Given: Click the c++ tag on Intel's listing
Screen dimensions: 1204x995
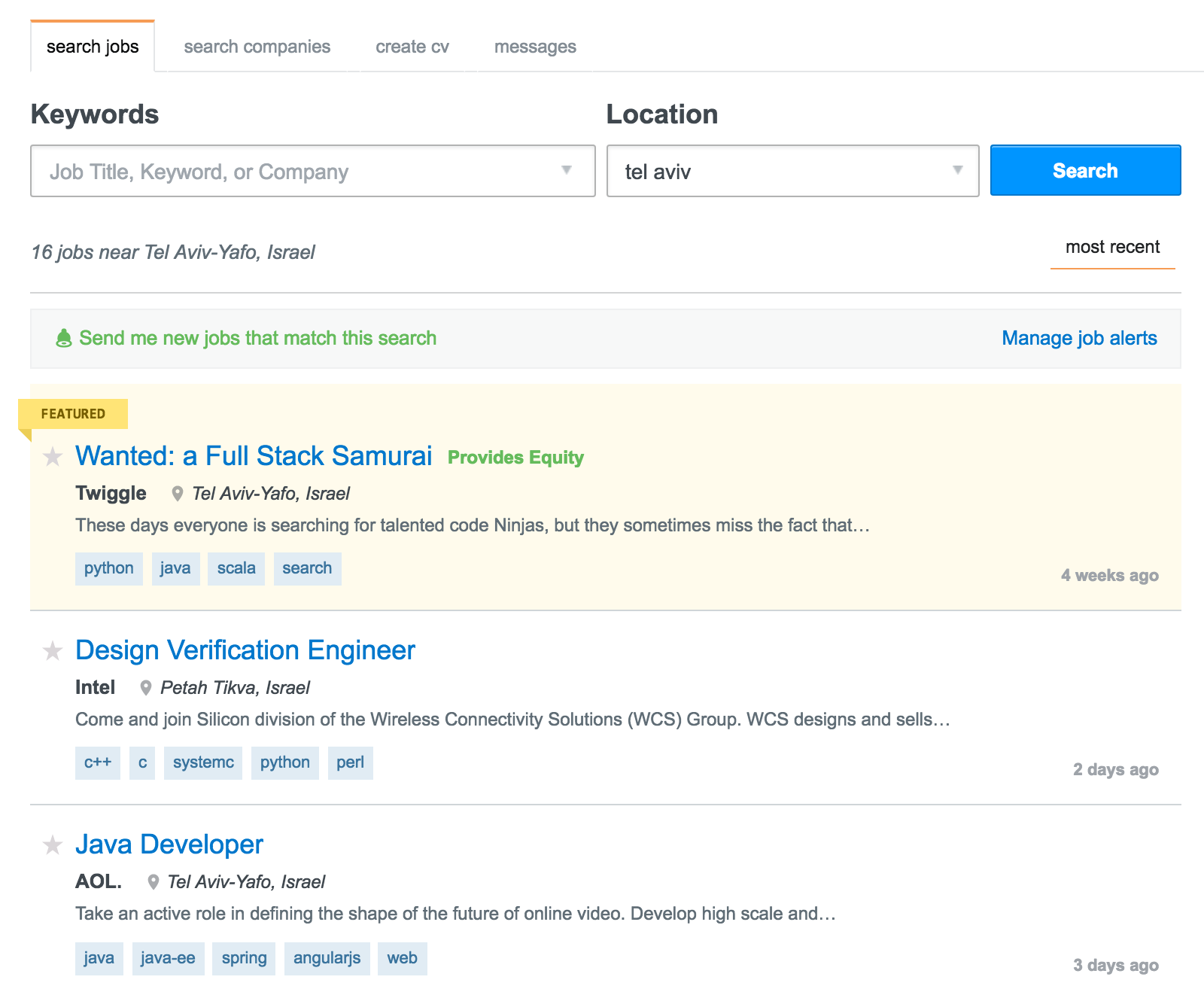Looking at the screenshot, I should [x=97, y=762].
